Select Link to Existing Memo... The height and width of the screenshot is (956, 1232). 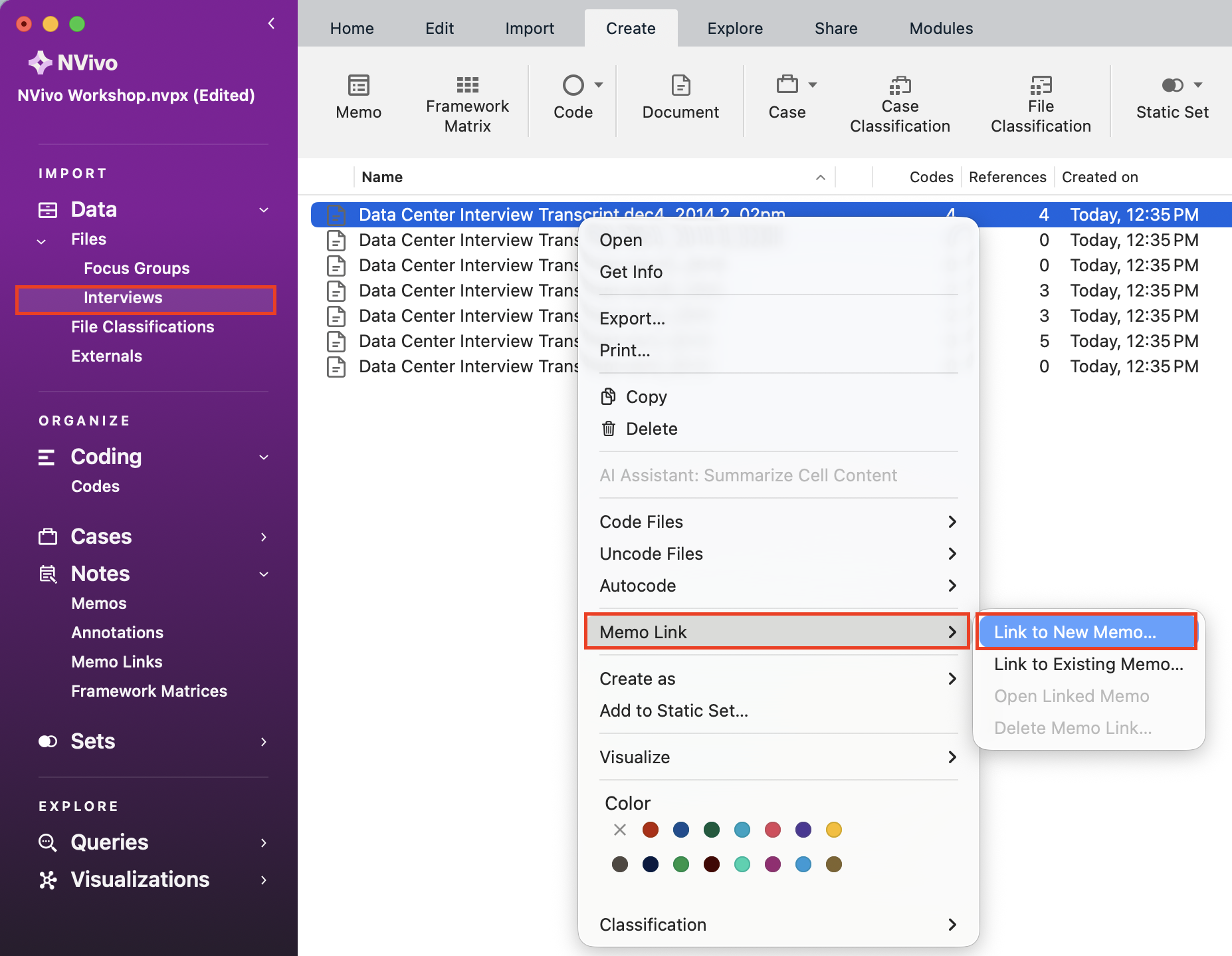pyautogui.click(x=1088, y=664)
